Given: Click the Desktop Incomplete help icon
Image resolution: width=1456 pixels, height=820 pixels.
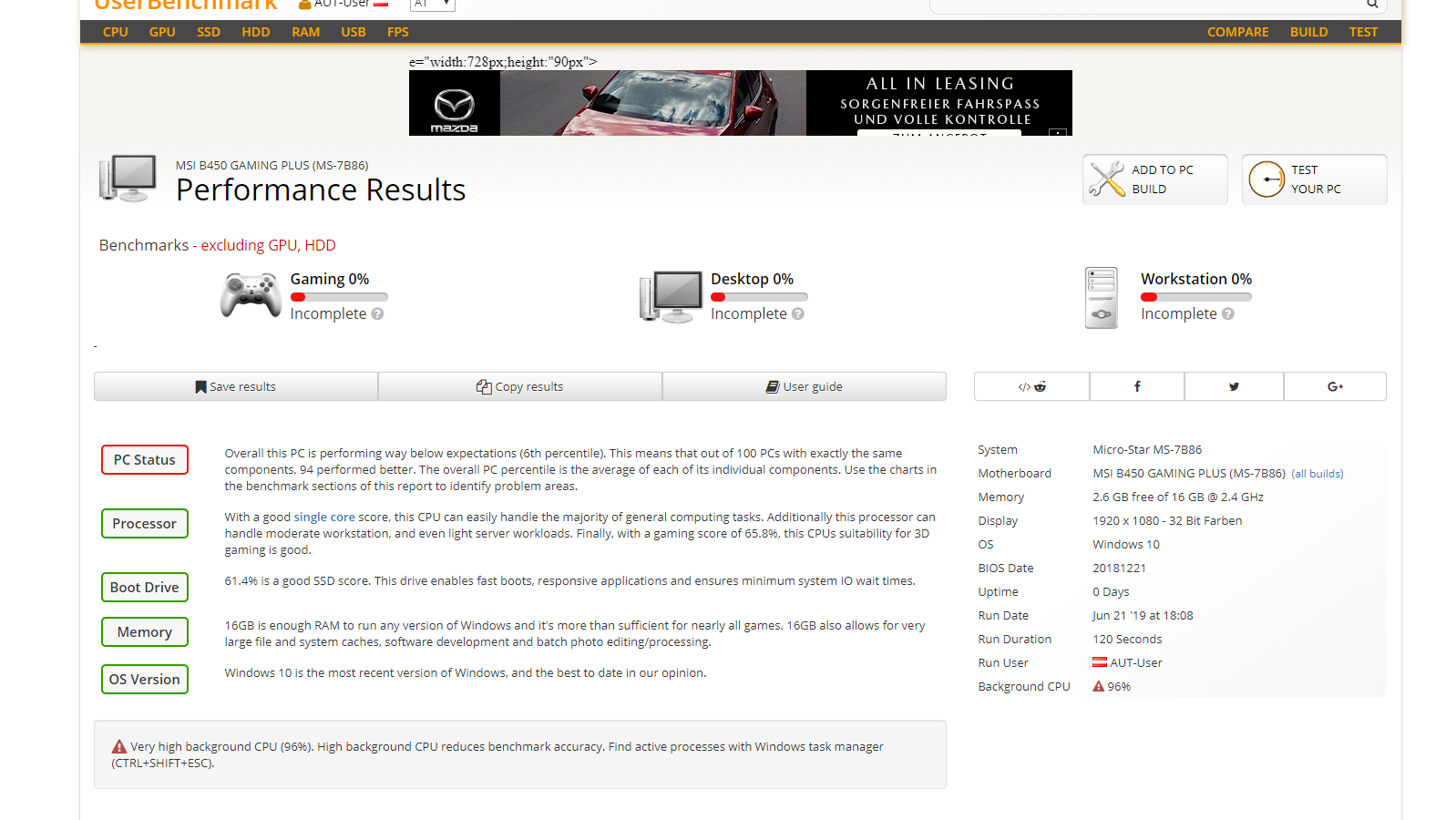Looking at the screenshot, I should pos(798,313).
